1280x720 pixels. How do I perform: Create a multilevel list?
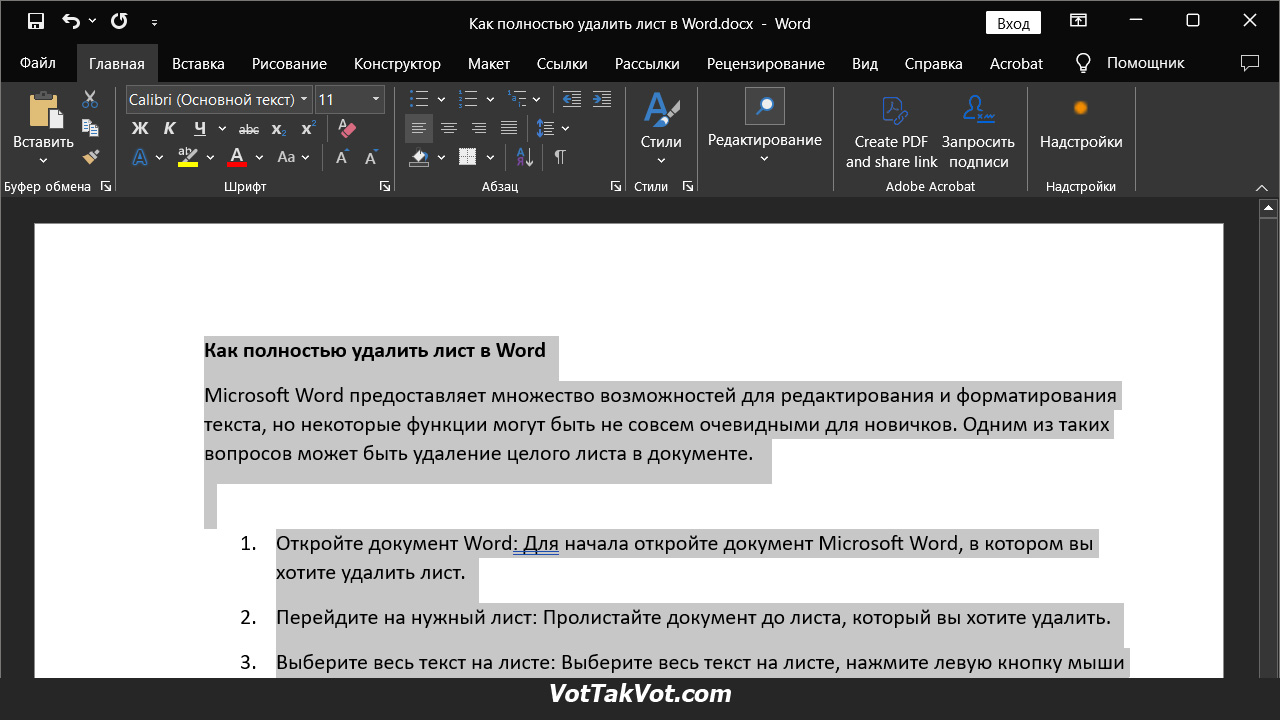[x=516, y=99]
